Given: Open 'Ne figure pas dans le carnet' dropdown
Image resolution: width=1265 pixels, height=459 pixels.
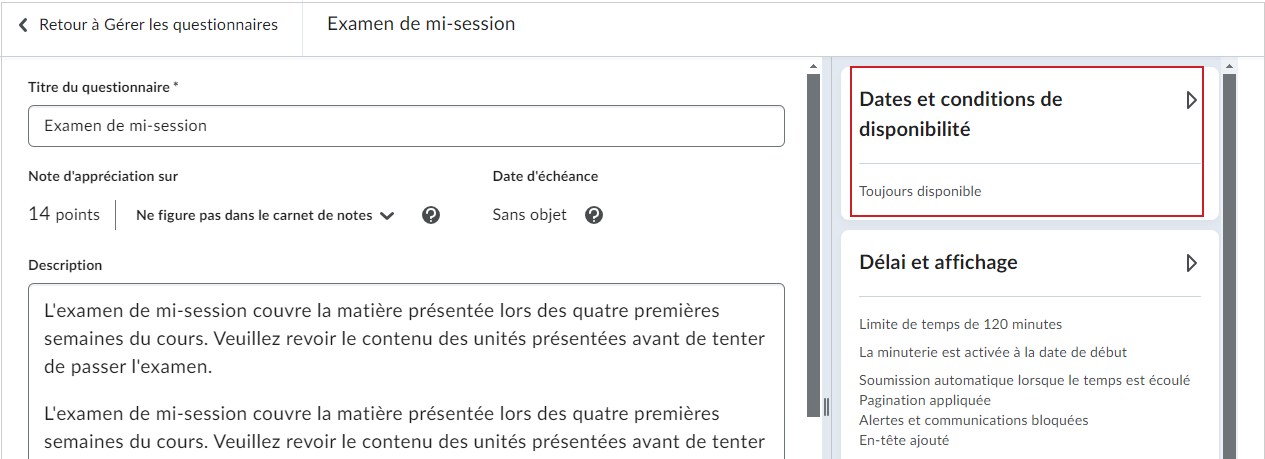Looking at the screenshot, I should click(x=265, y=215).
